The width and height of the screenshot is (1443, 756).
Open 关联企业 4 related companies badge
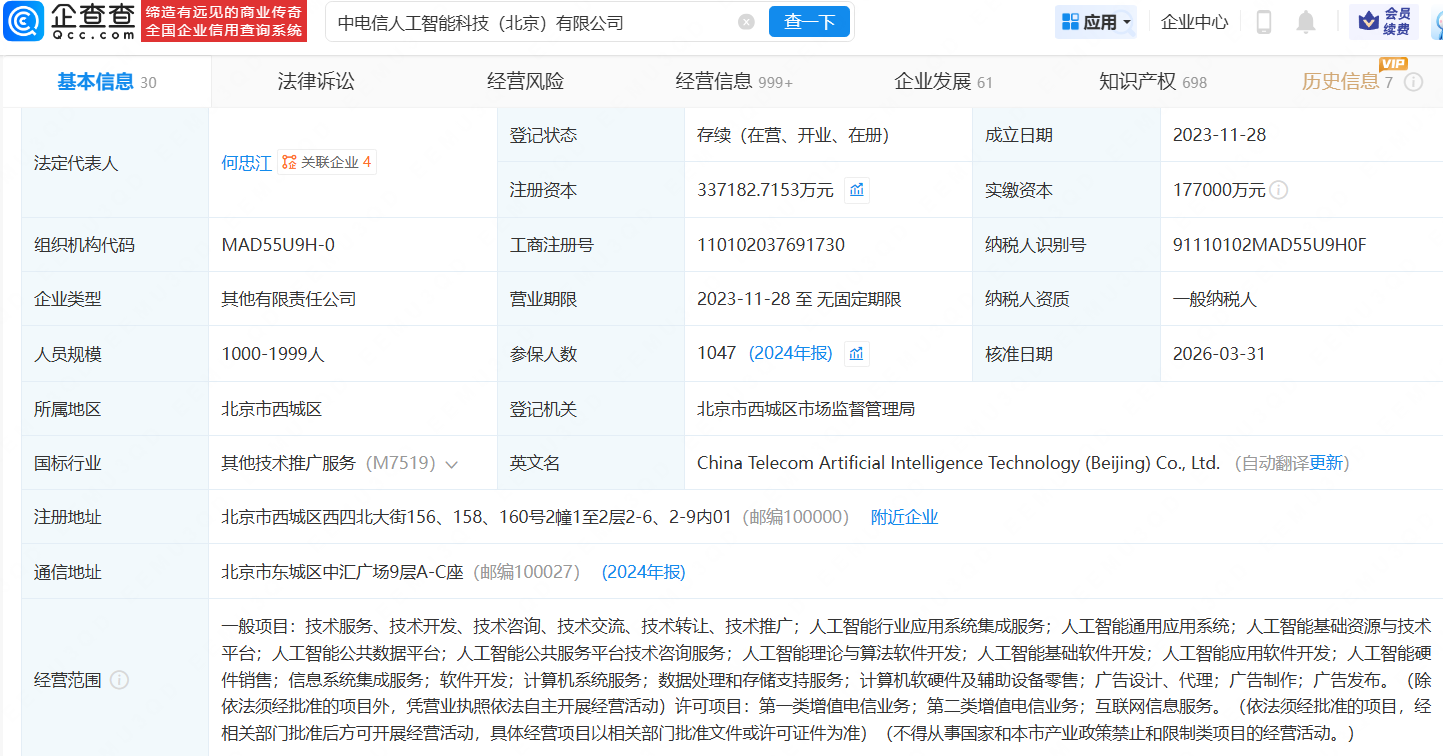(327, 162)
